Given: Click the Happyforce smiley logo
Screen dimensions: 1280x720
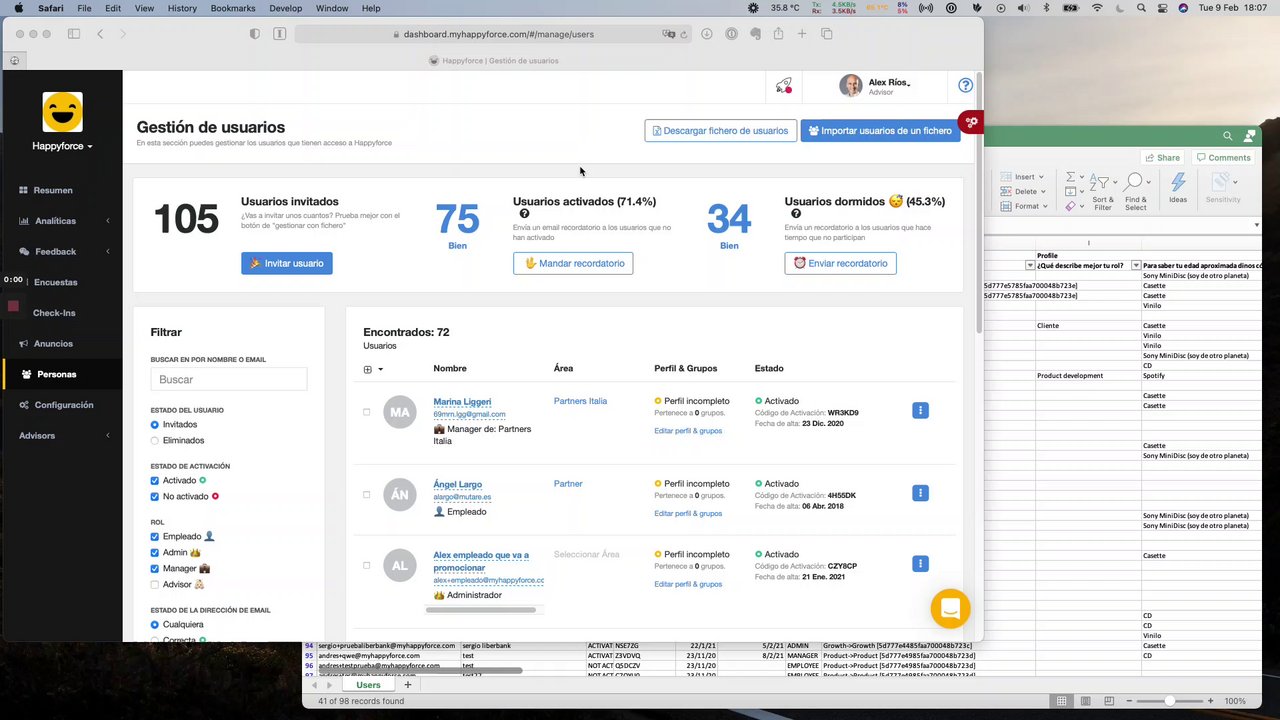Looking at the screenshot, I should tap(62, 112).
